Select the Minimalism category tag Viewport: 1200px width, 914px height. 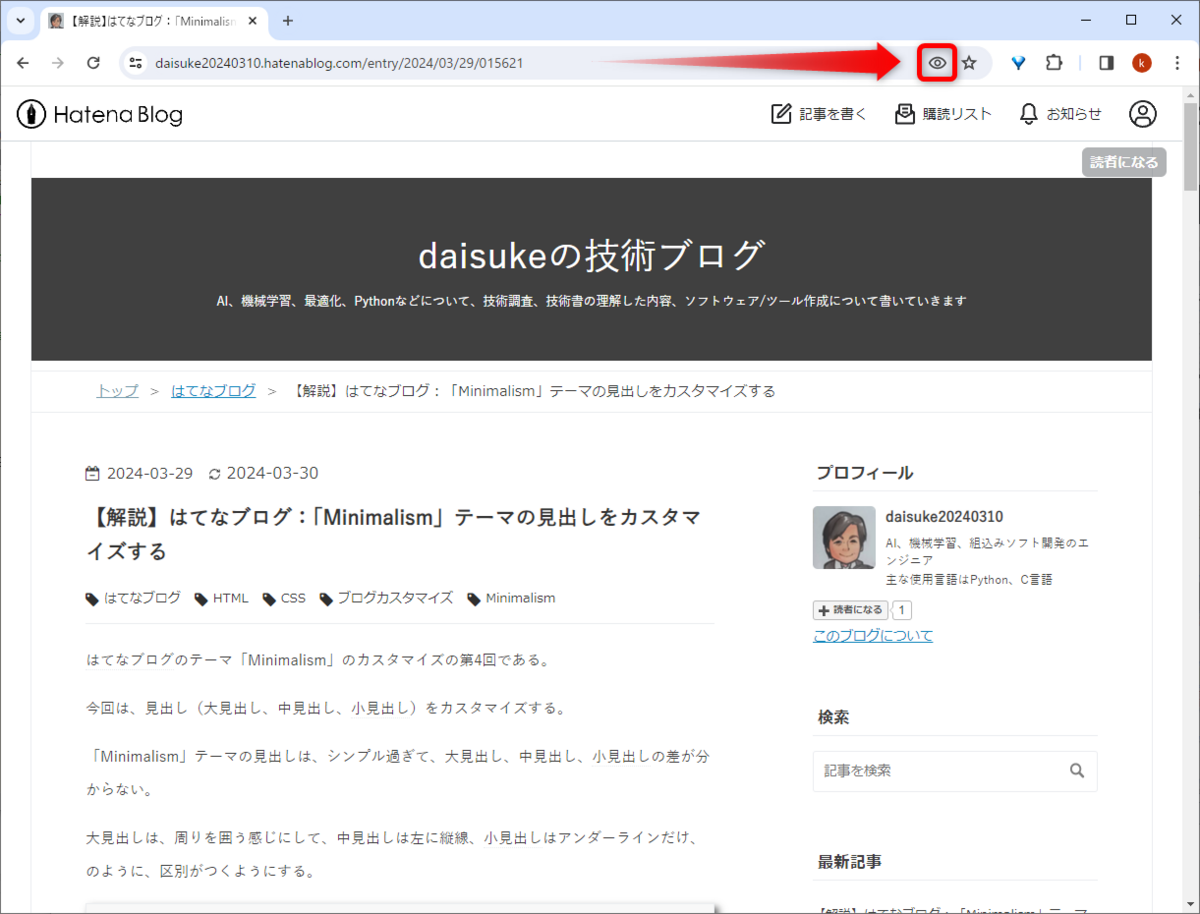pyautogui.click(x=511, y=598)
